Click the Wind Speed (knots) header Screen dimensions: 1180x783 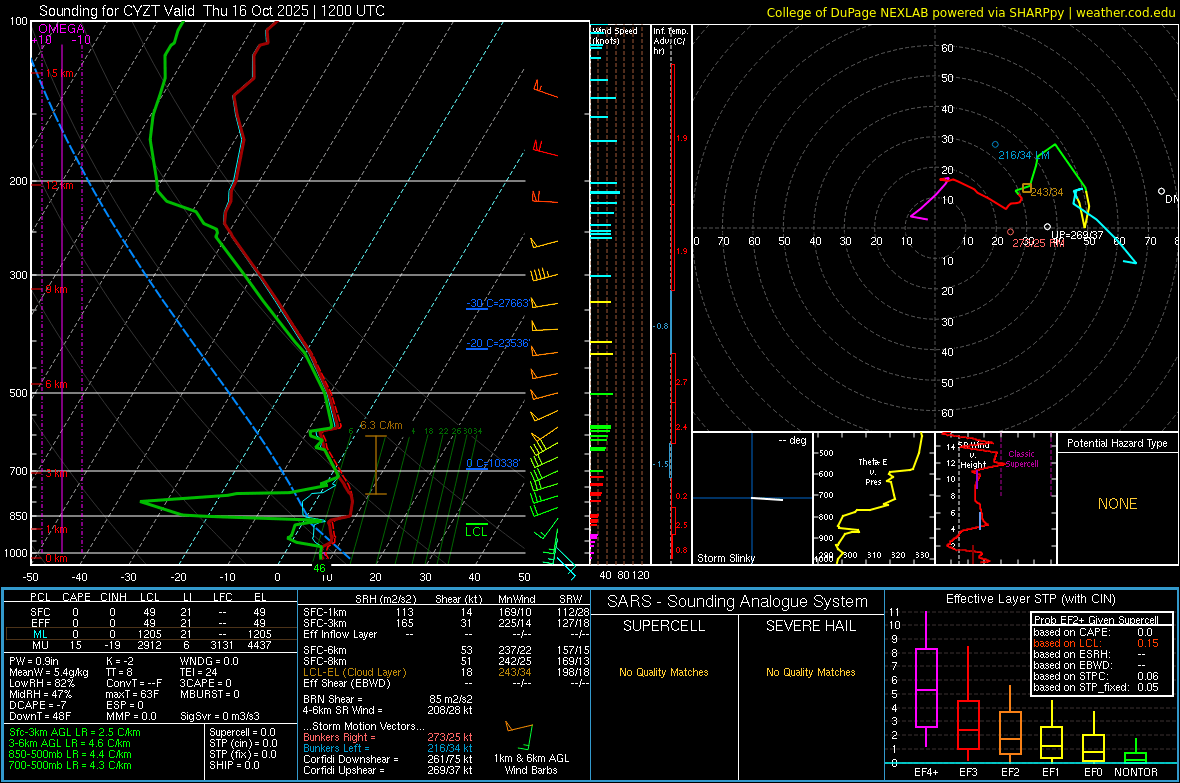point(615,35)
